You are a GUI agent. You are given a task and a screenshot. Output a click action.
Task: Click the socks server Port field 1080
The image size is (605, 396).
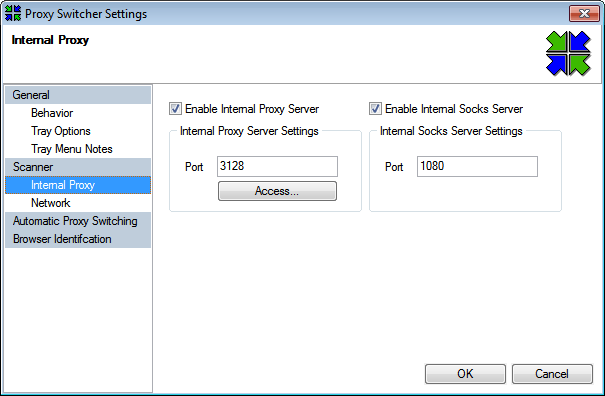tap(477, 166)
